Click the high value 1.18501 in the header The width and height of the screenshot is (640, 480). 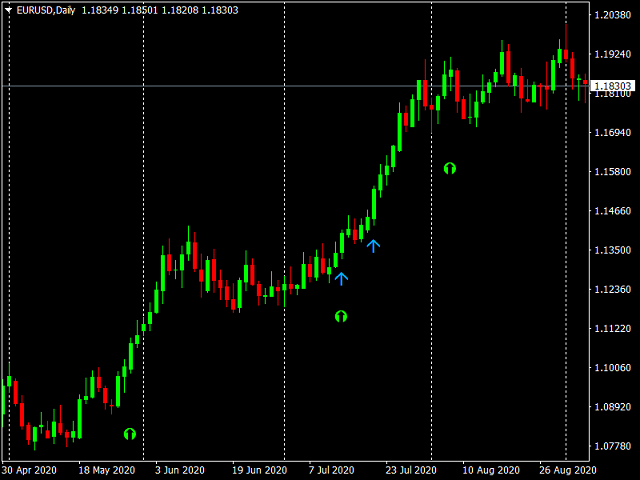pyautogui.click(x=140, y=10)
